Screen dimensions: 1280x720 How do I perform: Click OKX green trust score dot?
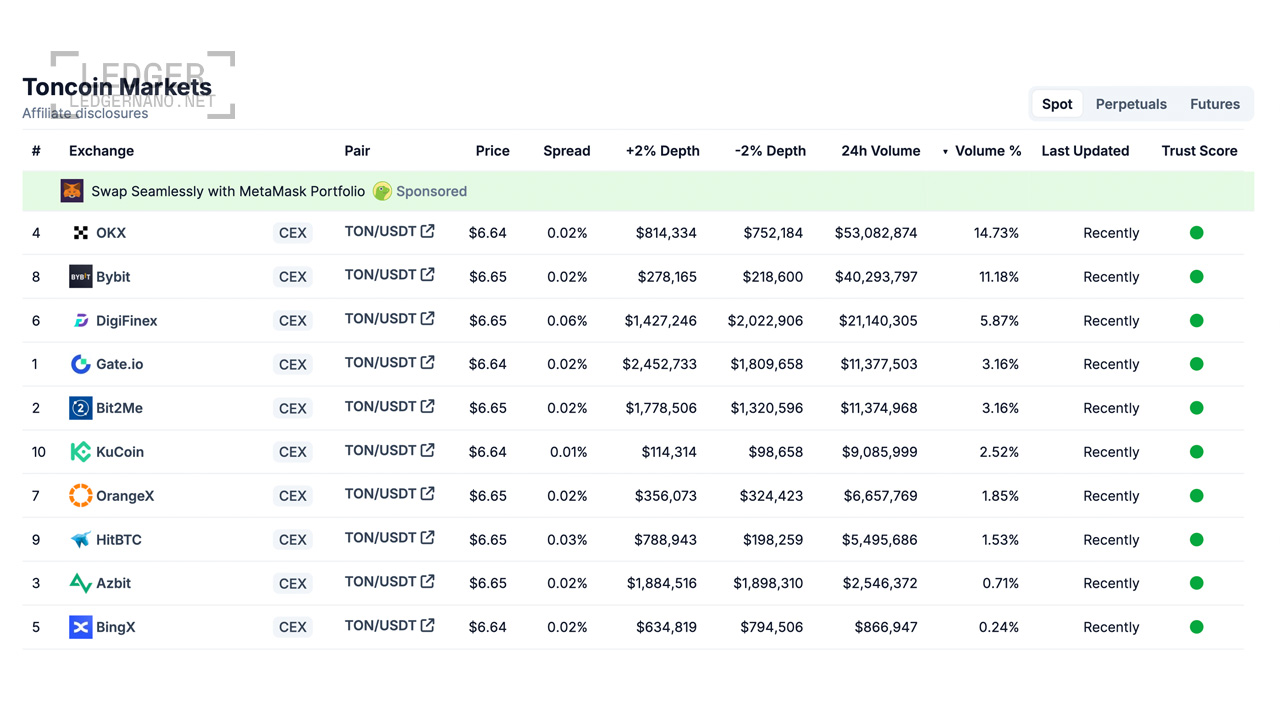[x=1197, y=233]
